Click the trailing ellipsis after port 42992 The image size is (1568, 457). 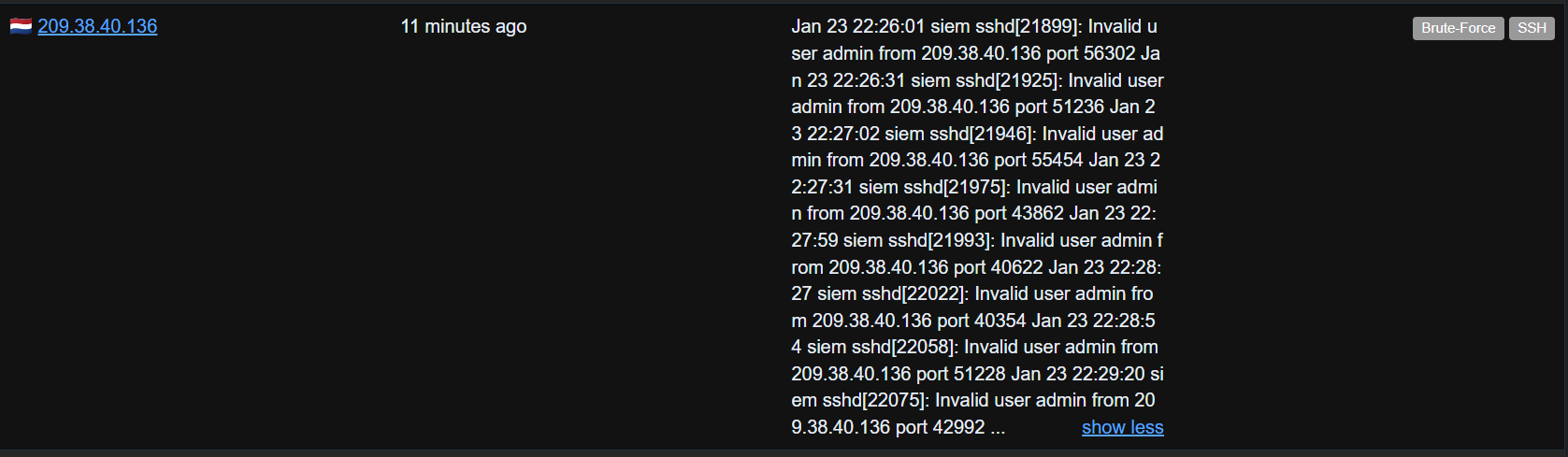pos(998,427)
